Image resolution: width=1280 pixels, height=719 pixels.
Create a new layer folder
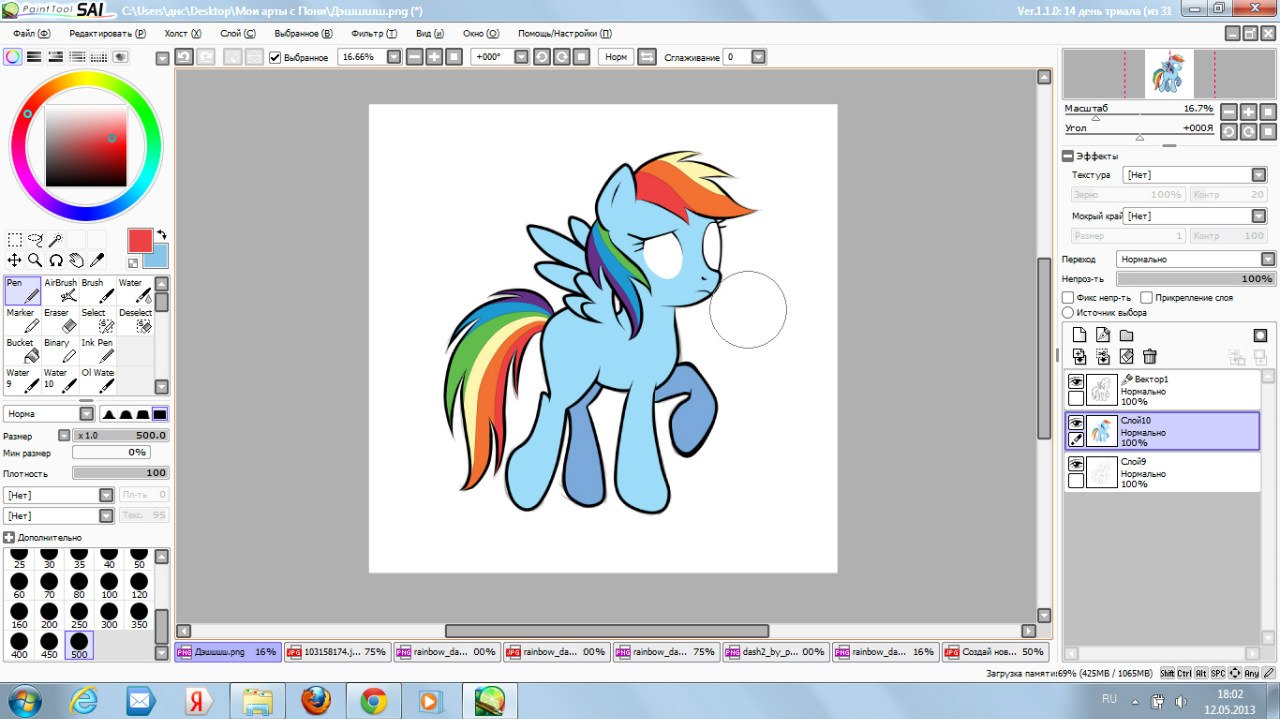[1126, 335]
